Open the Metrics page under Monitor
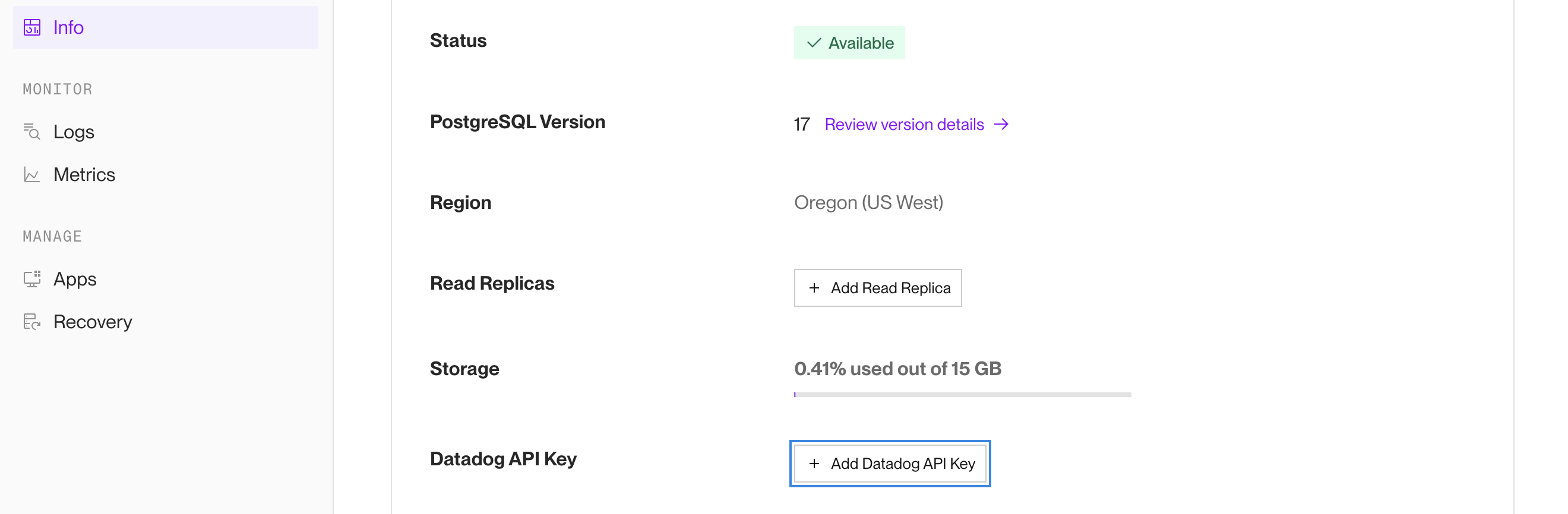The width and height of the screenshot is (1568, 514). [x=84, y=174]
